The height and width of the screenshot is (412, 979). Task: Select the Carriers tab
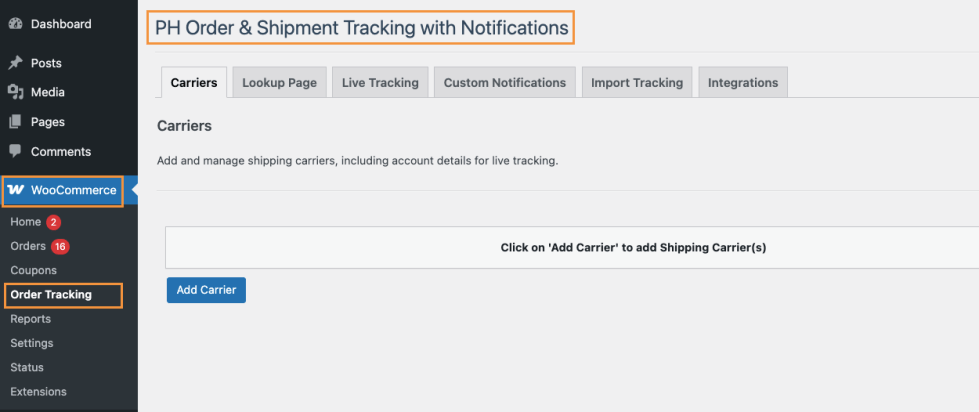click(194, 83)
